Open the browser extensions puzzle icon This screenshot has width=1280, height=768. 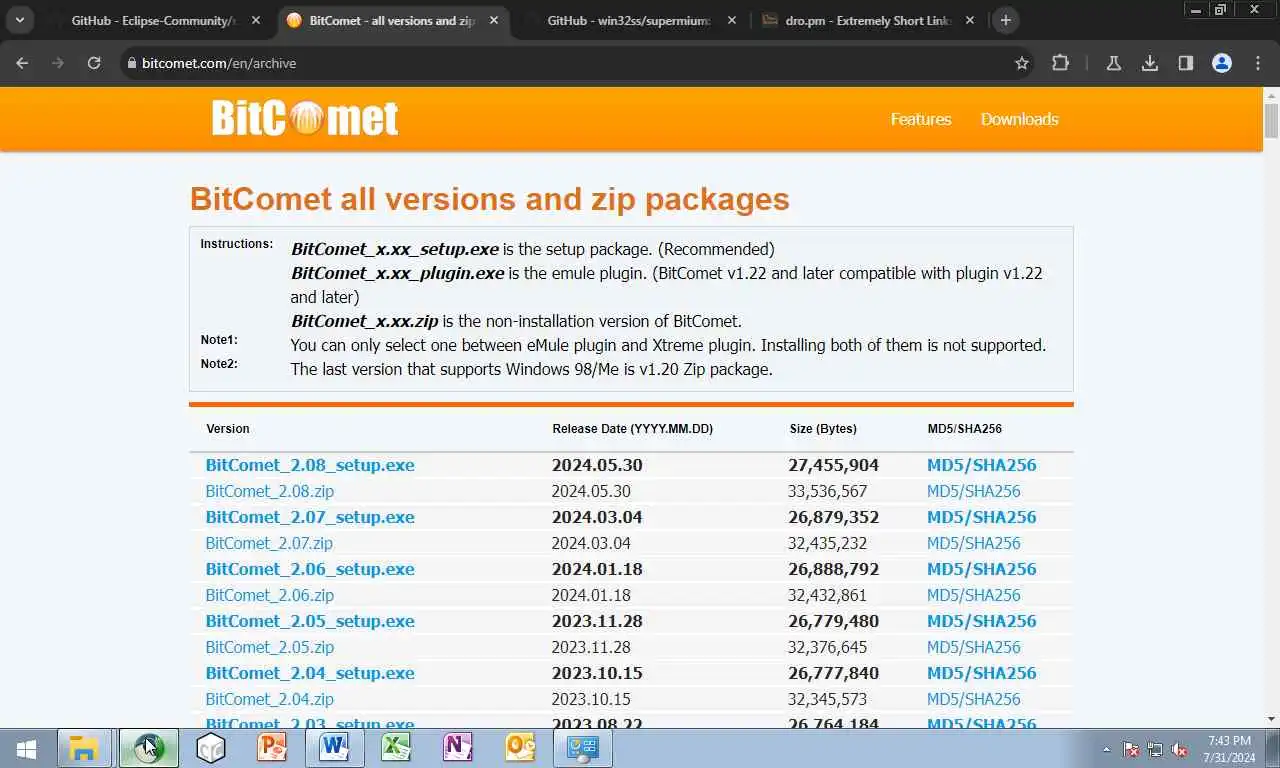pyautogui.click(x=1060, y=63)
